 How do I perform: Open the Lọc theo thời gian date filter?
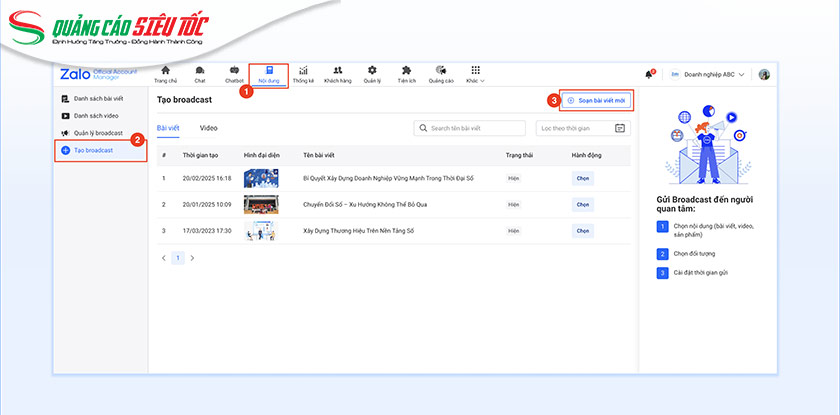point(583,128)
